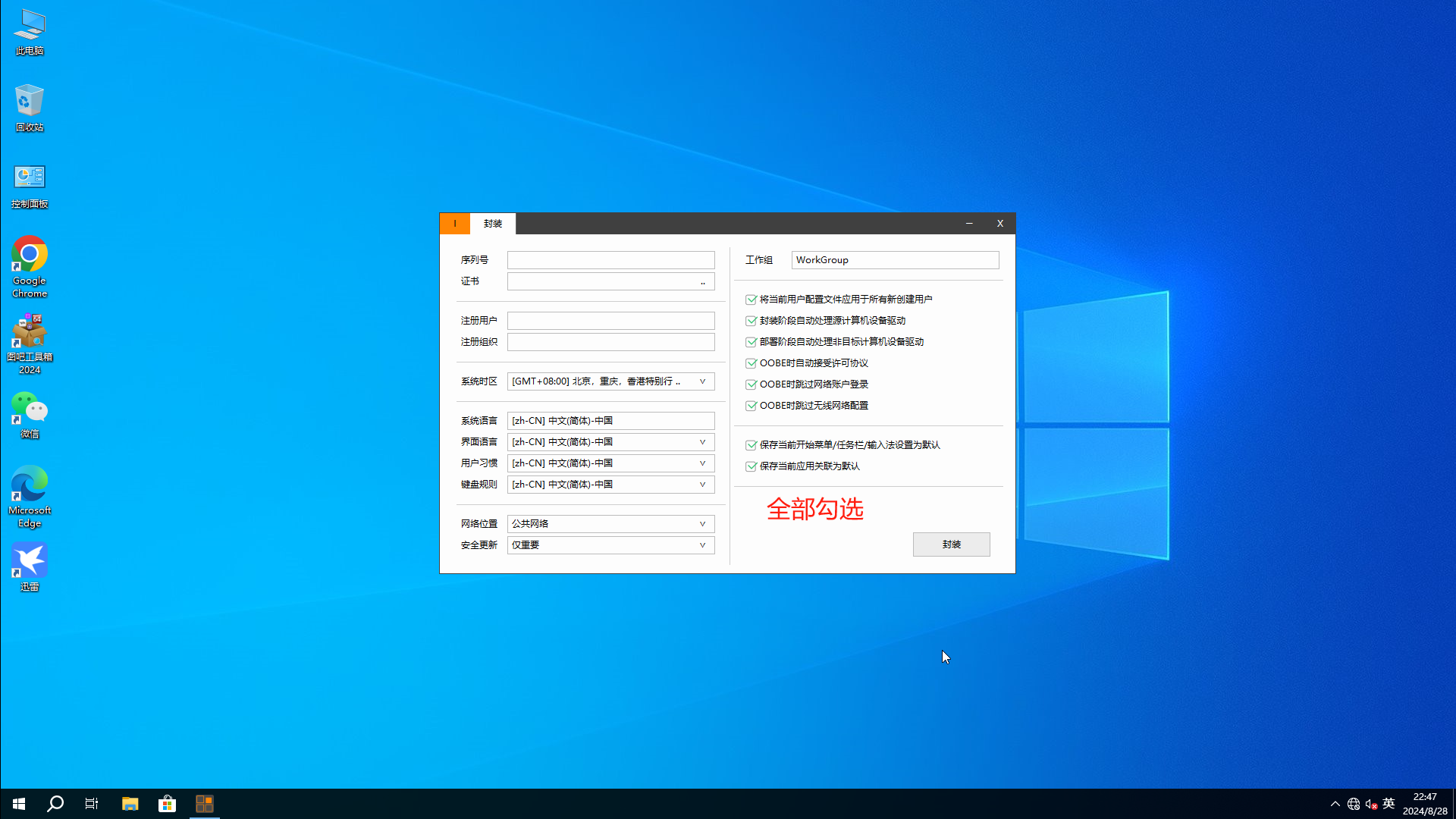Image resolution: width=1456 pixels, height=819 pixels.
Task: Open File Explorer from the taskbar
Action: click(130, 804)
